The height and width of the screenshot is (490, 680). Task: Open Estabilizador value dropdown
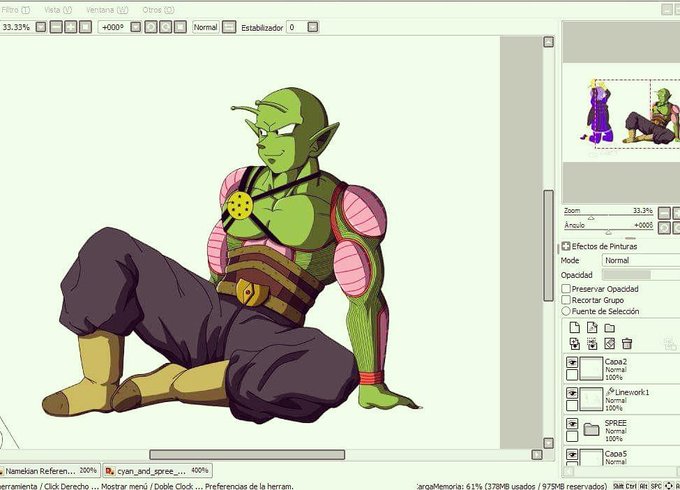[313, 27]
